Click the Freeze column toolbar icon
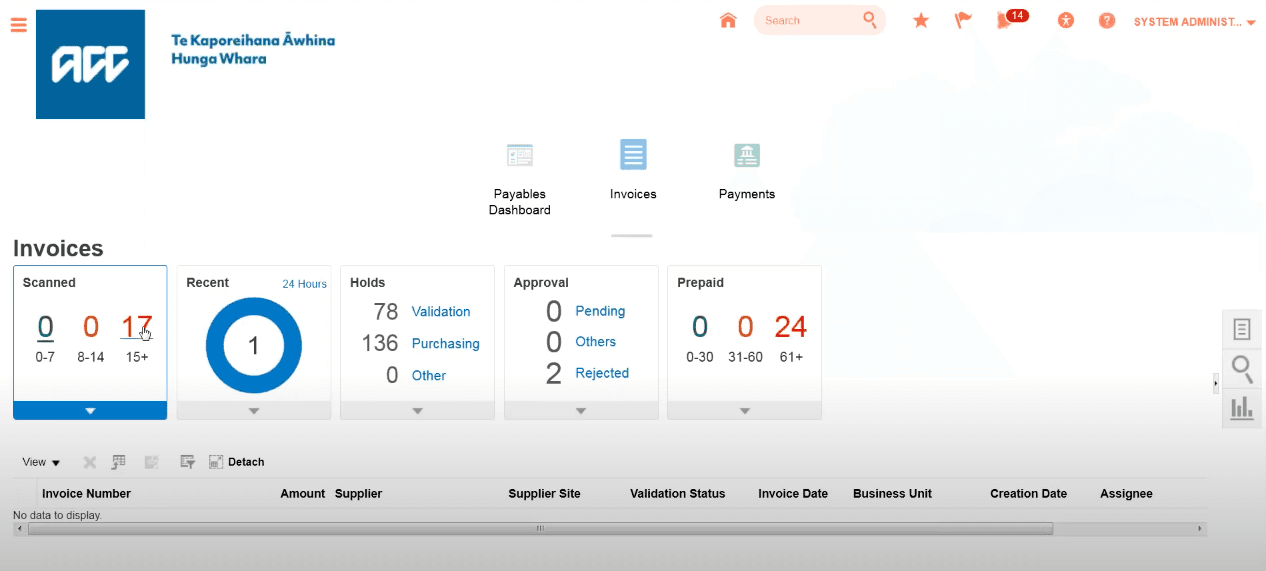 (118, 462)
